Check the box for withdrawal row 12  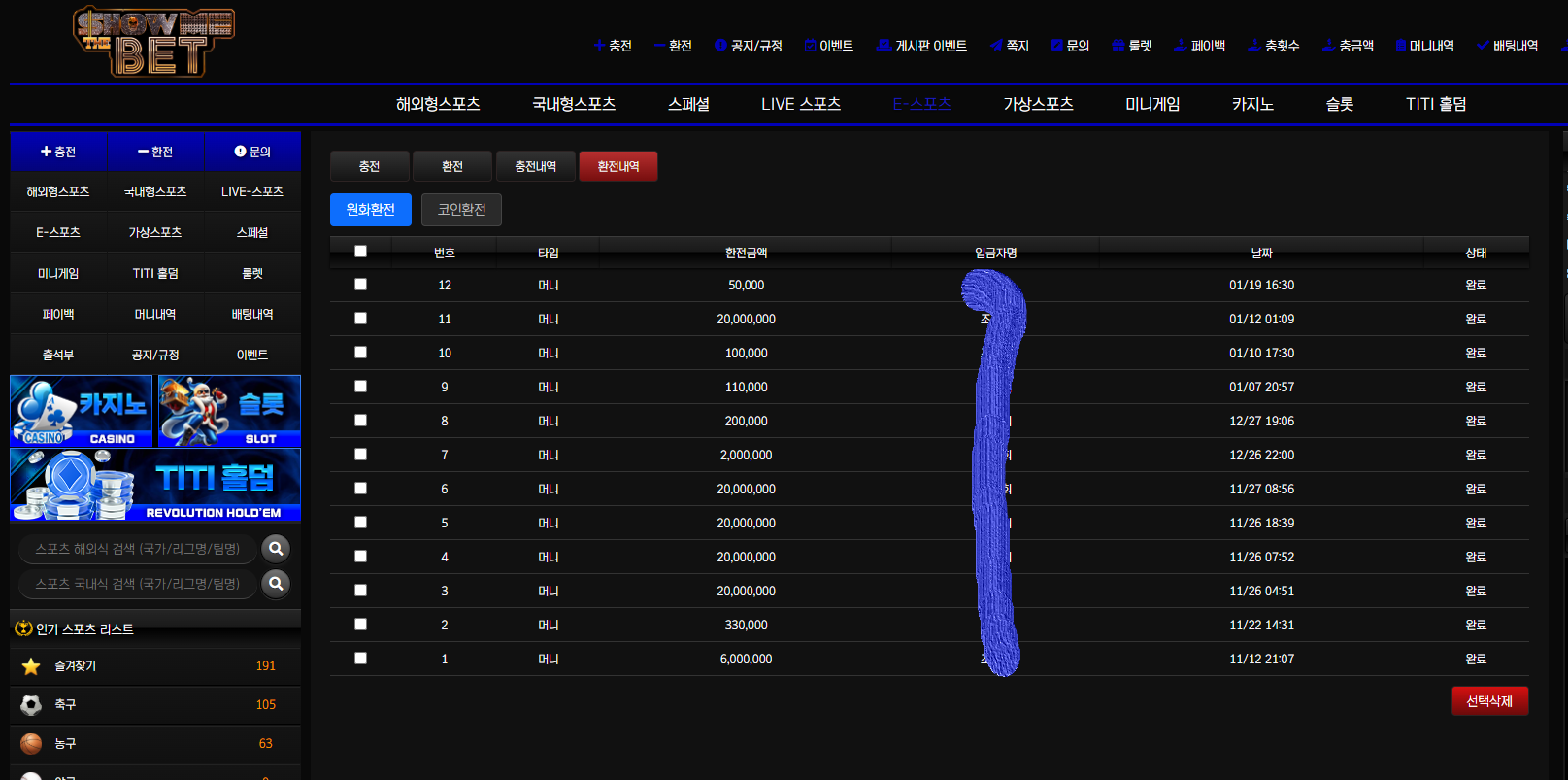pyautogui.click(x=360, y=285)
